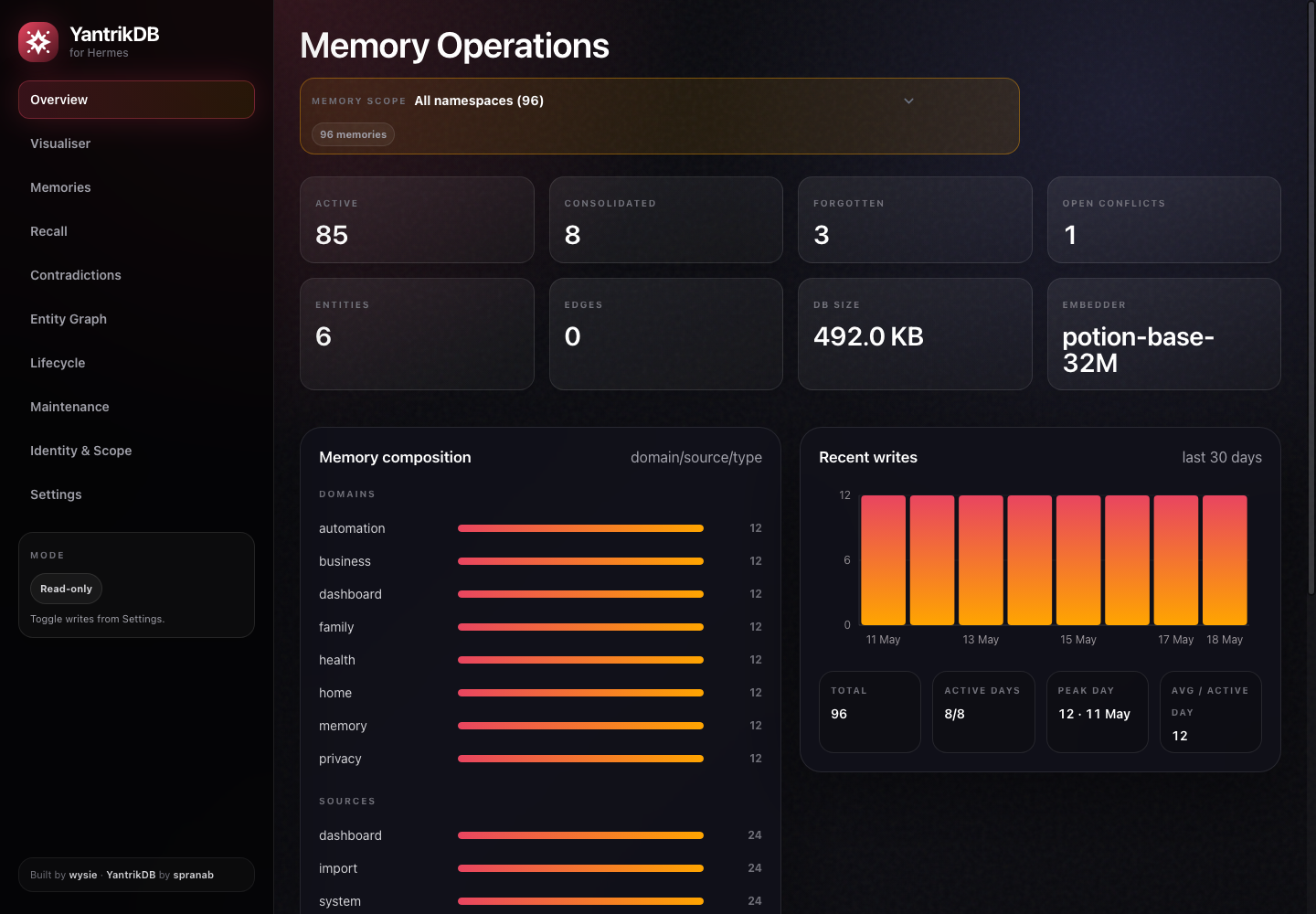Follow the wysie credit link
The height and width of the screenshot is (914, 1316).
[83, 875]
